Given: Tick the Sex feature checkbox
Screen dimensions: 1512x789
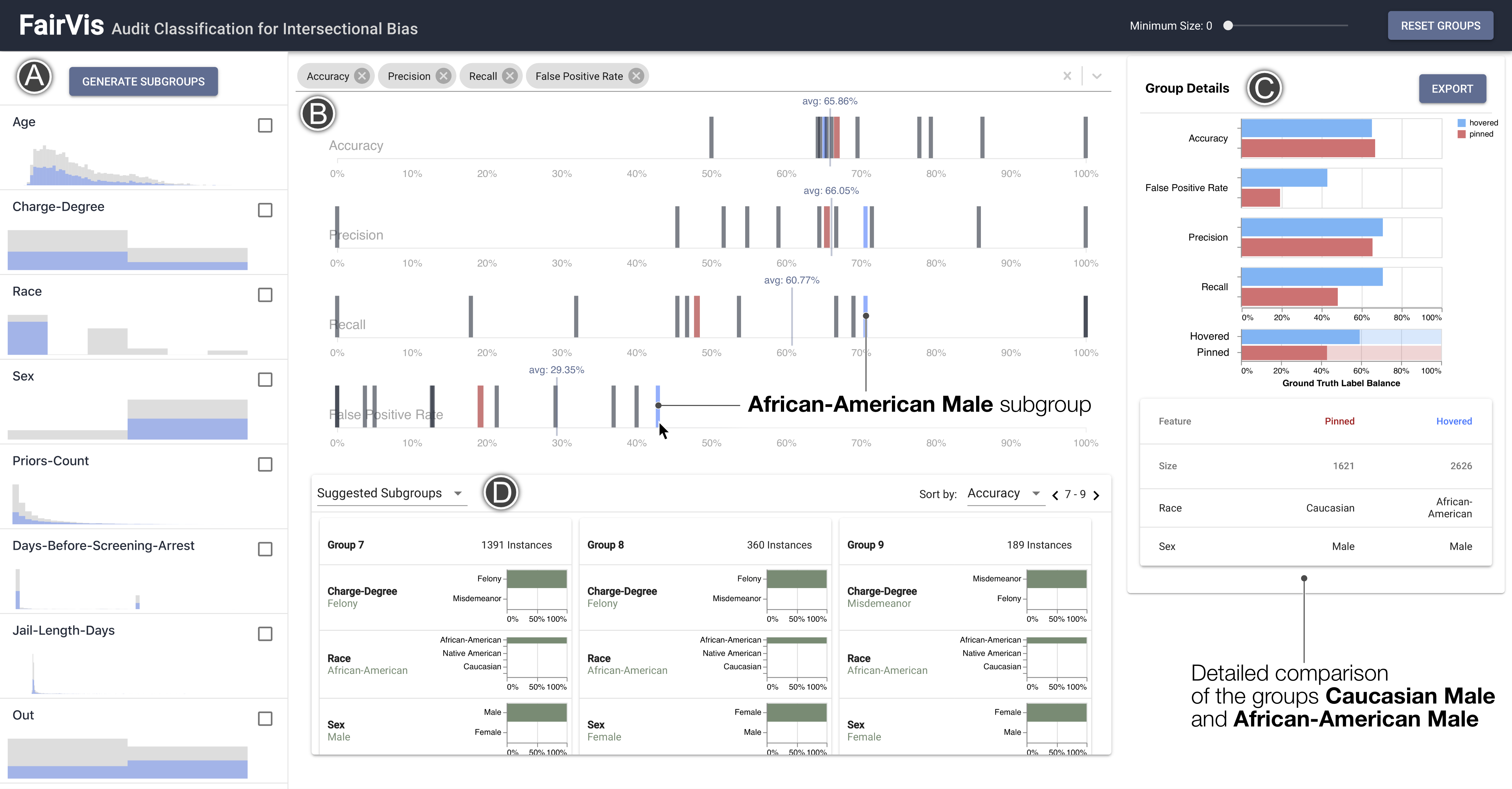Looking at the screenshot, I should (265, 380).
